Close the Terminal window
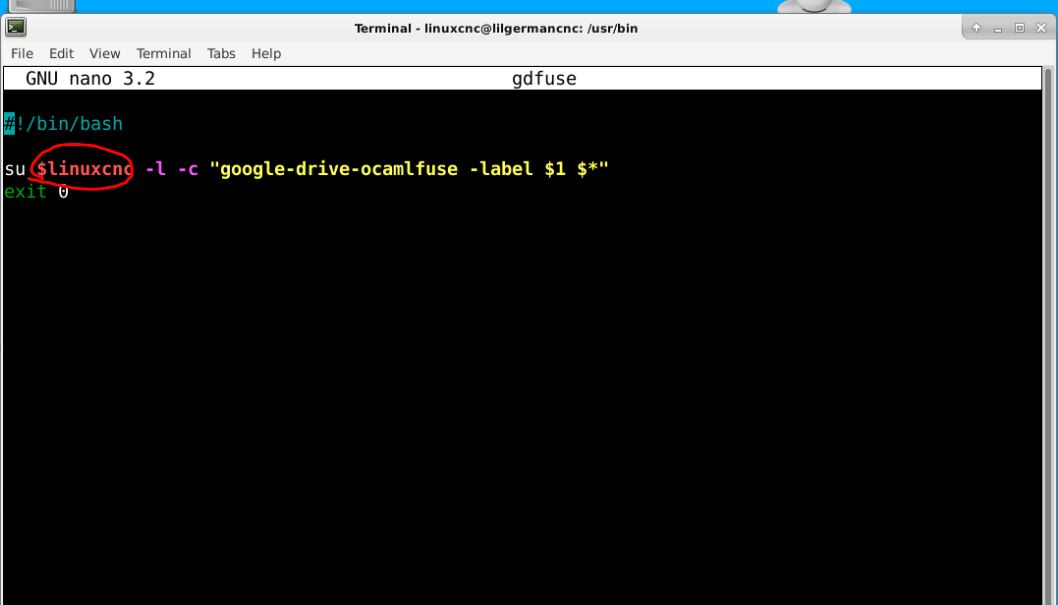 coord(1041,28)
